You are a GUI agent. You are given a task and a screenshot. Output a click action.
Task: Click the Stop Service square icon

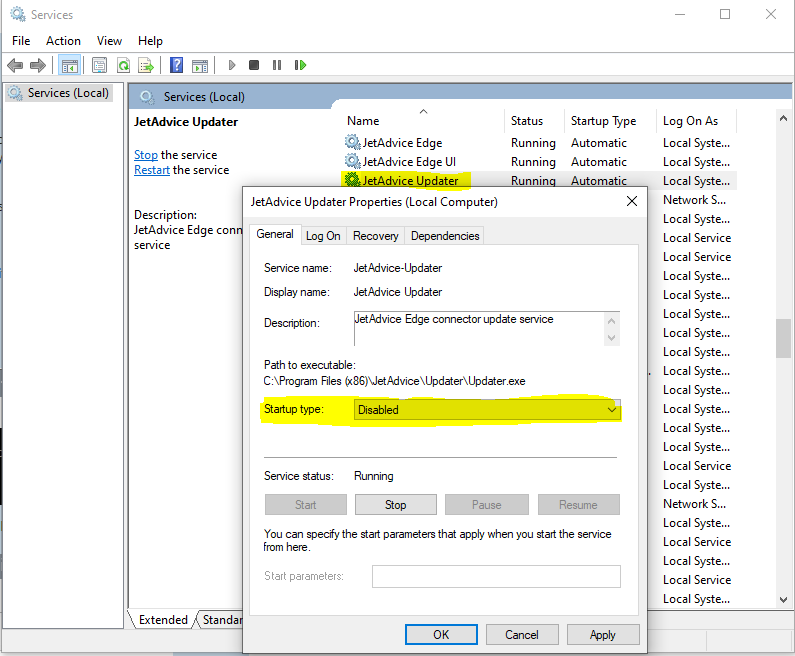254,65
